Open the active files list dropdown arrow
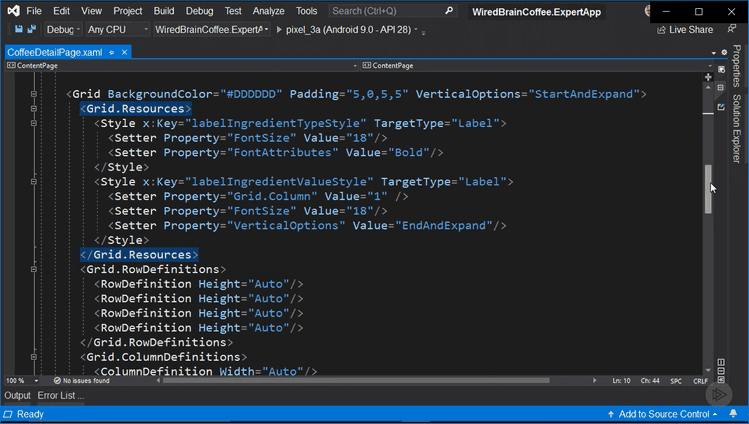 (714, 53)
